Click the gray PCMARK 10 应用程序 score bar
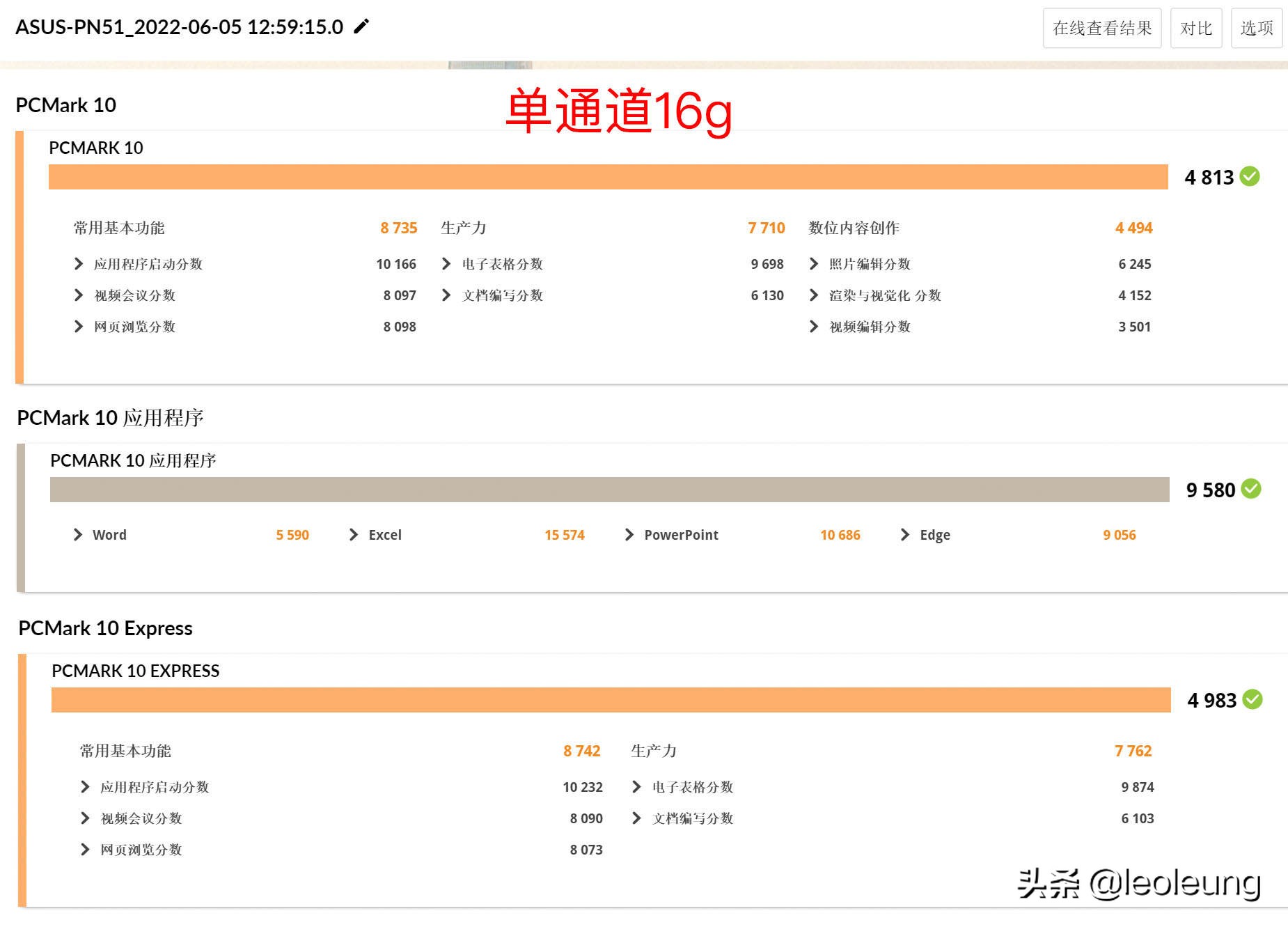This screenshot has height=927, width=1288. 609,490
